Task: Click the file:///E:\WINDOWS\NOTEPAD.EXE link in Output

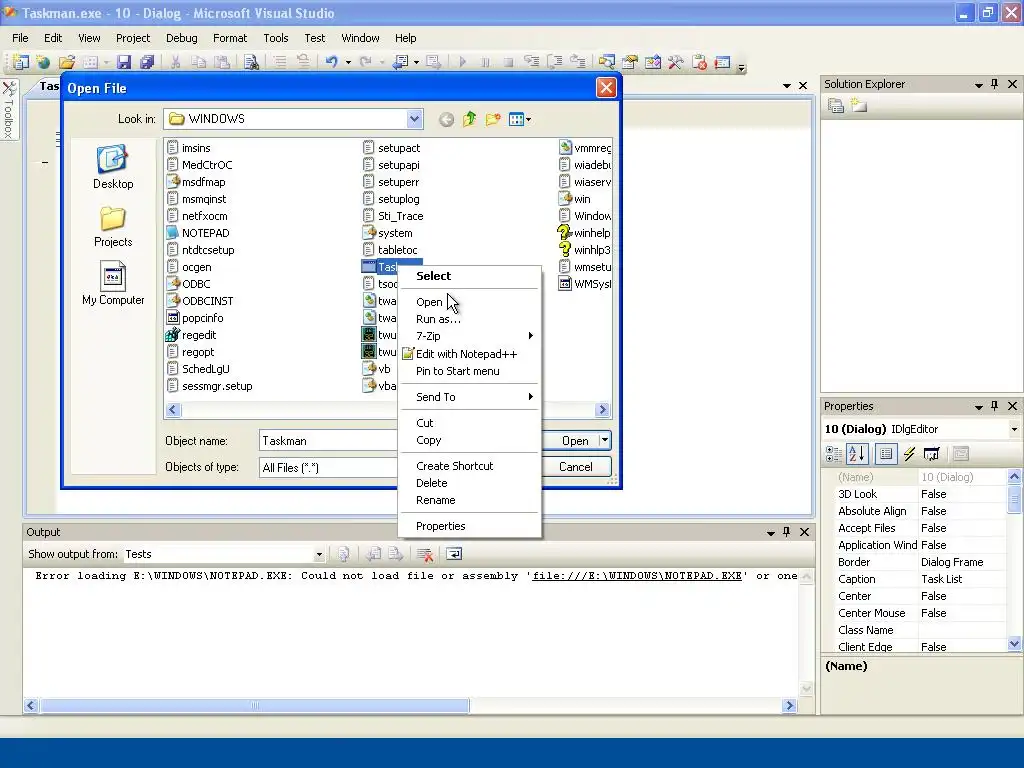Action: click(x=637, y=575)
